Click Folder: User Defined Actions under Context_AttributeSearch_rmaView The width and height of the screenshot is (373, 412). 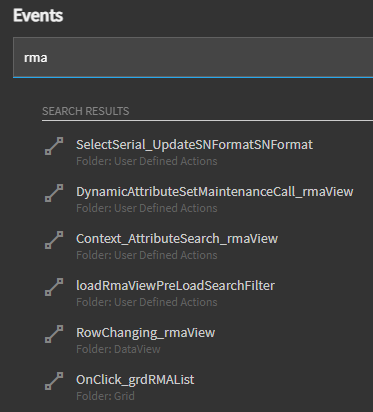pyautogui.click(x=147, y=255)
